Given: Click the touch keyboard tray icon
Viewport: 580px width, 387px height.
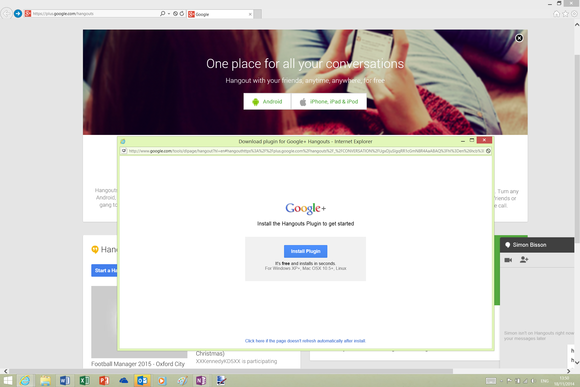Looking at the screenshot, I should tap(491, 381).
